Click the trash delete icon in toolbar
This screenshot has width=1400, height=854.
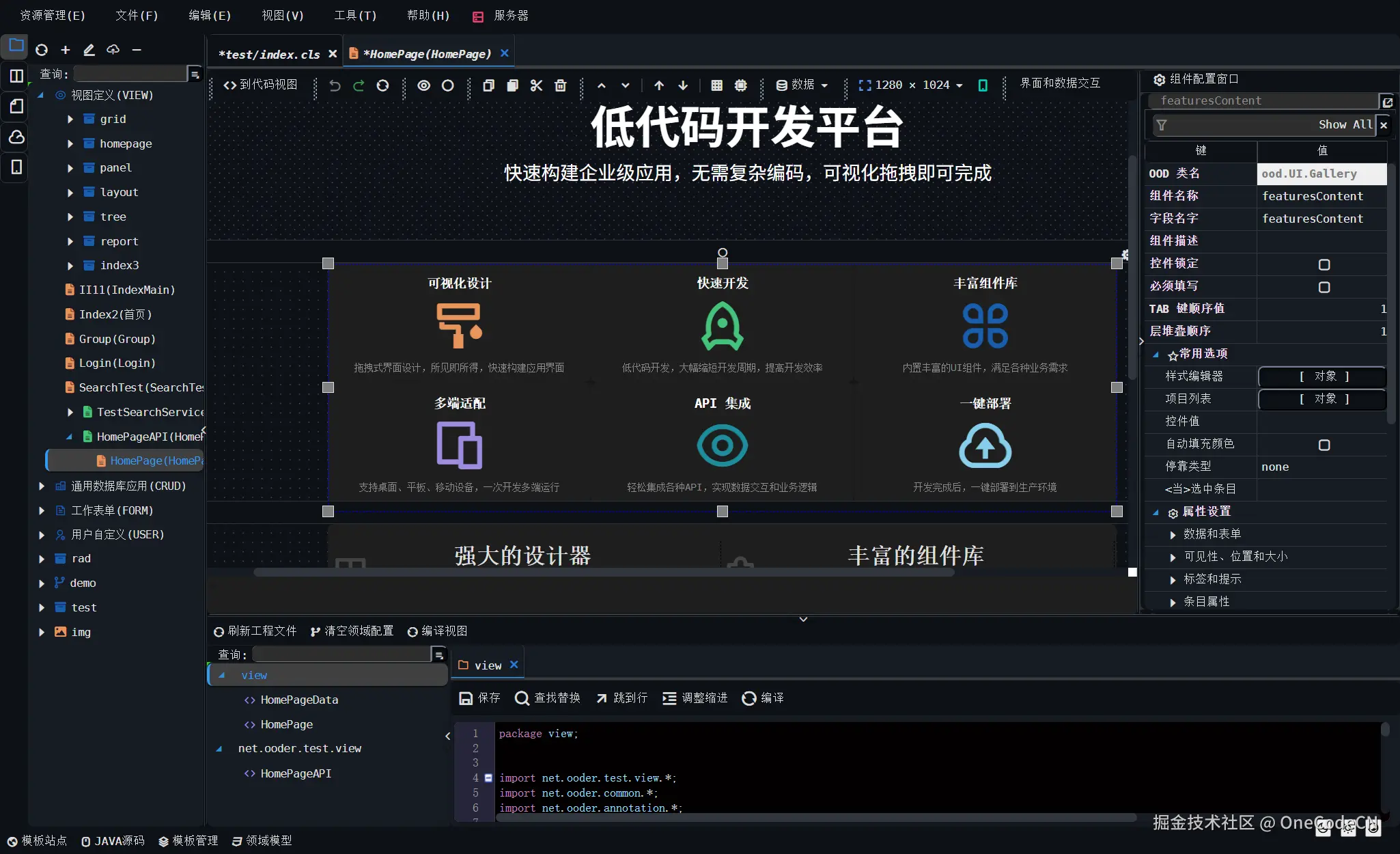point(561,85)
